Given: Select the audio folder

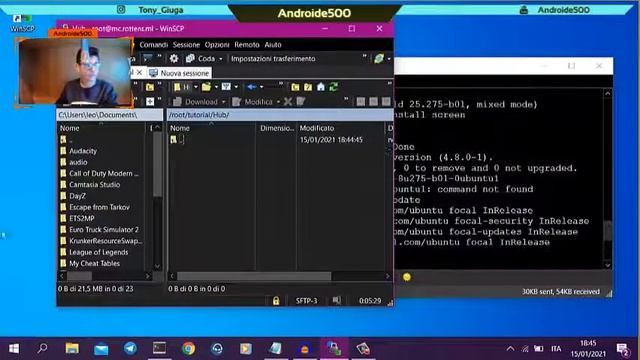Looking at the screenshot, I should 78,162.
